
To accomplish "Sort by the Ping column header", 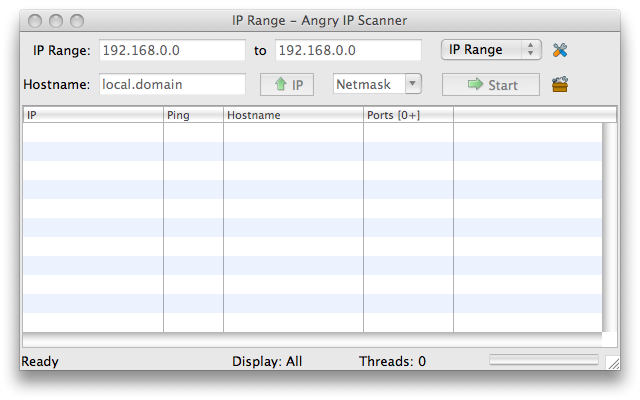I will [x=193, y=115].
